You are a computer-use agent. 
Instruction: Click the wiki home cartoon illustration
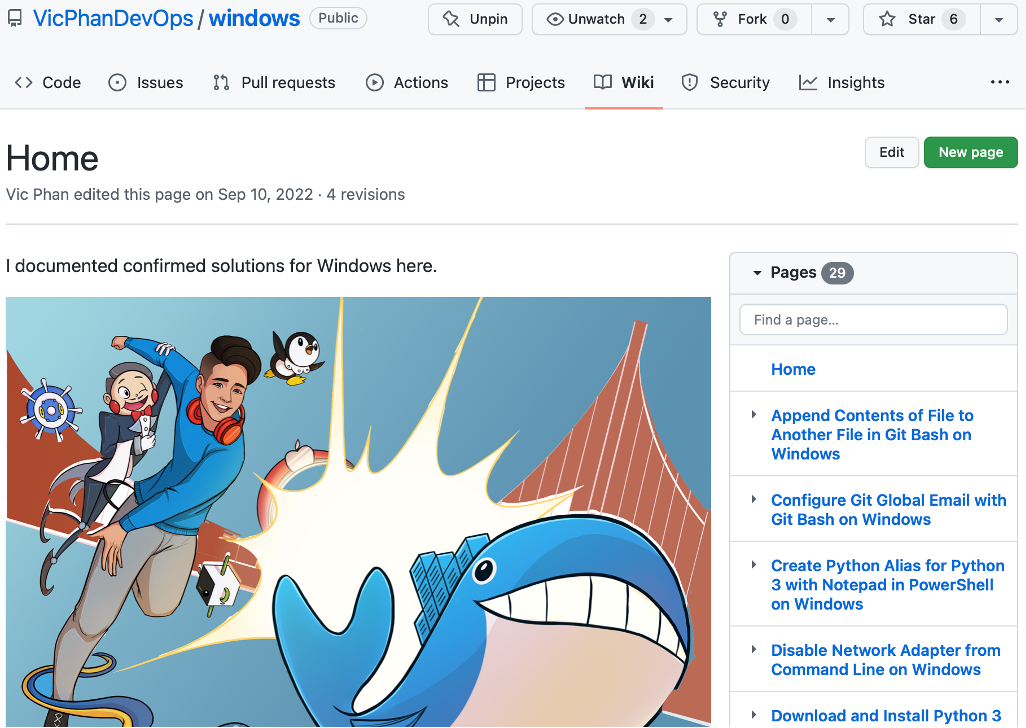click(x=358, y=512)
